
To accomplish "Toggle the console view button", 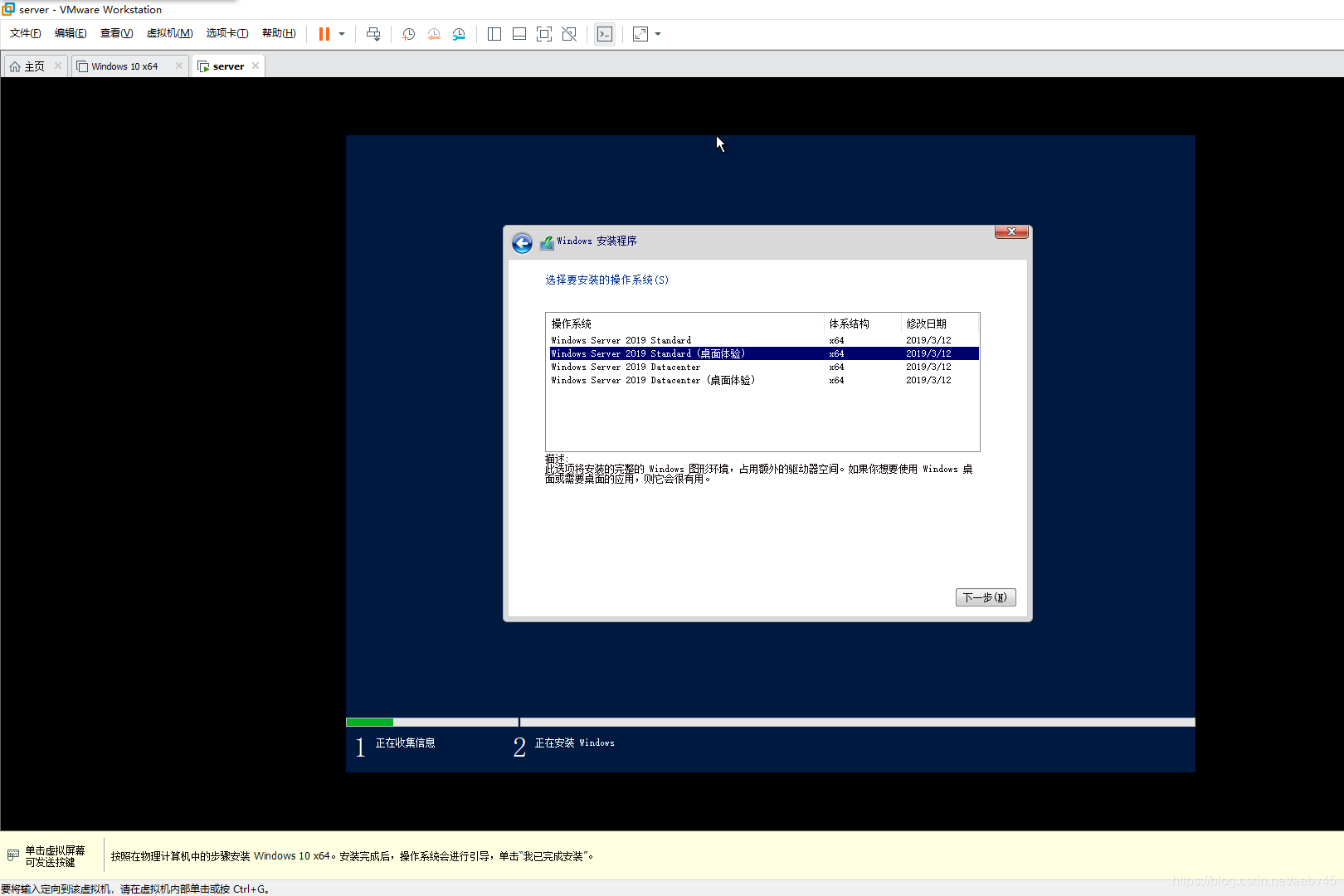I will coord(605,34).
